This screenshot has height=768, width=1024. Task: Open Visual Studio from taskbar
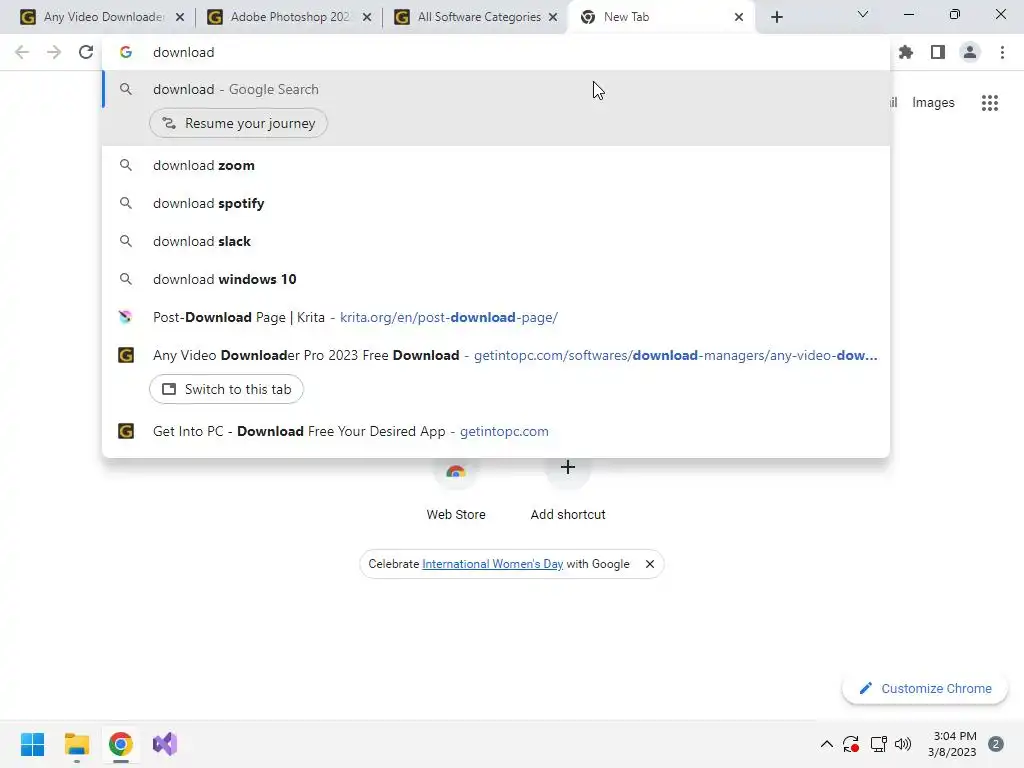pos(165,744)
